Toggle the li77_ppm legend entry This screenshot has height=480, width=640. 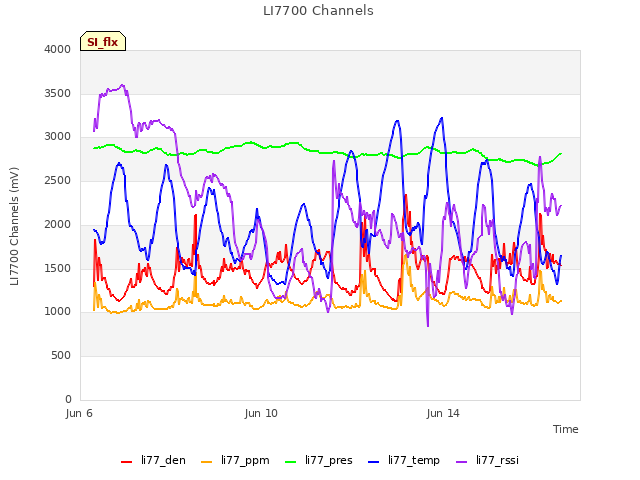tap(235, 460)
